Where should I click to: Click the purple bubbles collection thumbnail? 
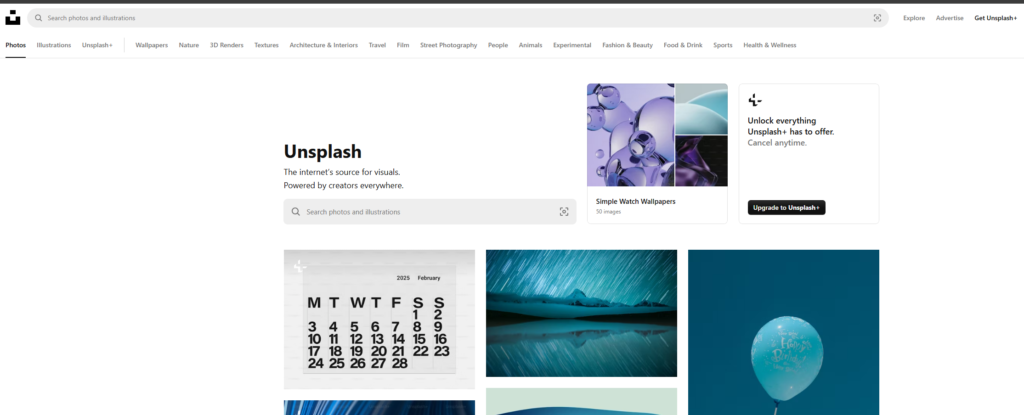coord(630,135)
